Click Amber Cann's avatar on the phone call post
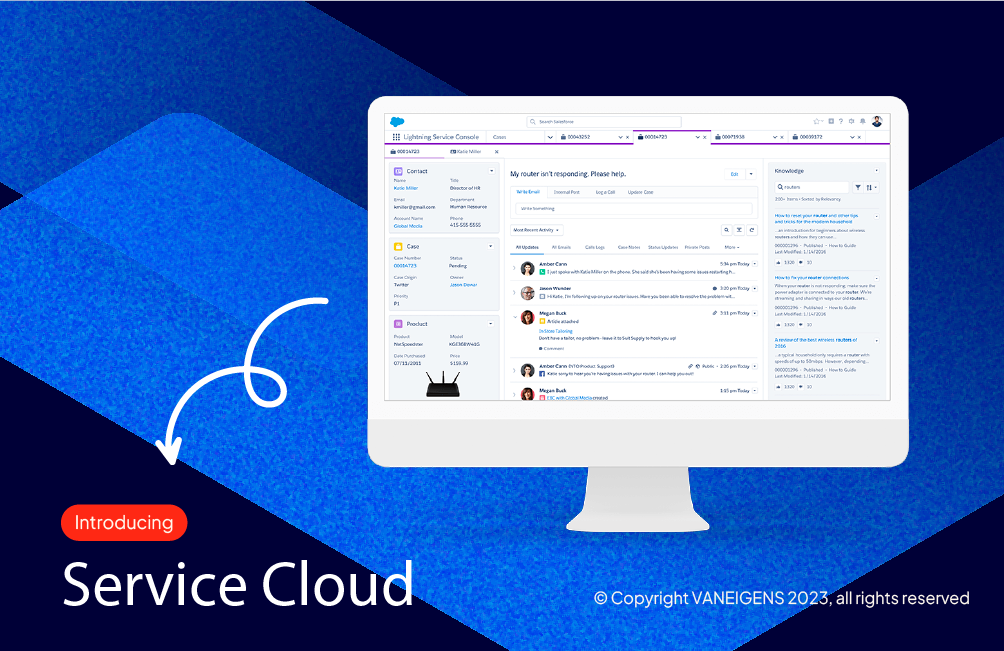The width and height of the screenshot is (1004, 651). coord(528,268)
